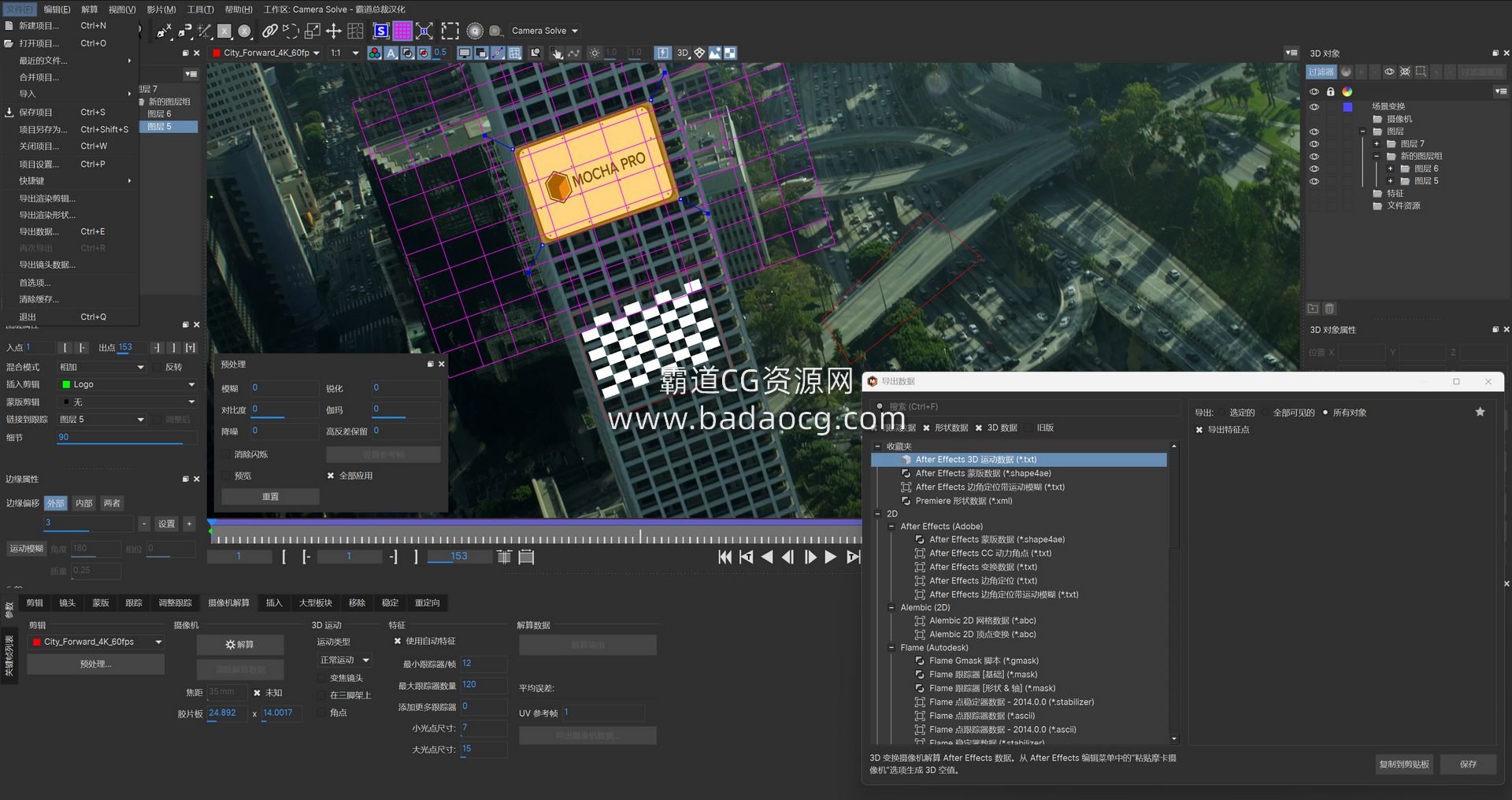This screenshot has height=800, width=1512.
Task: Collapse the After Effects (Adobe) group
Action: [x=891, y=526]
